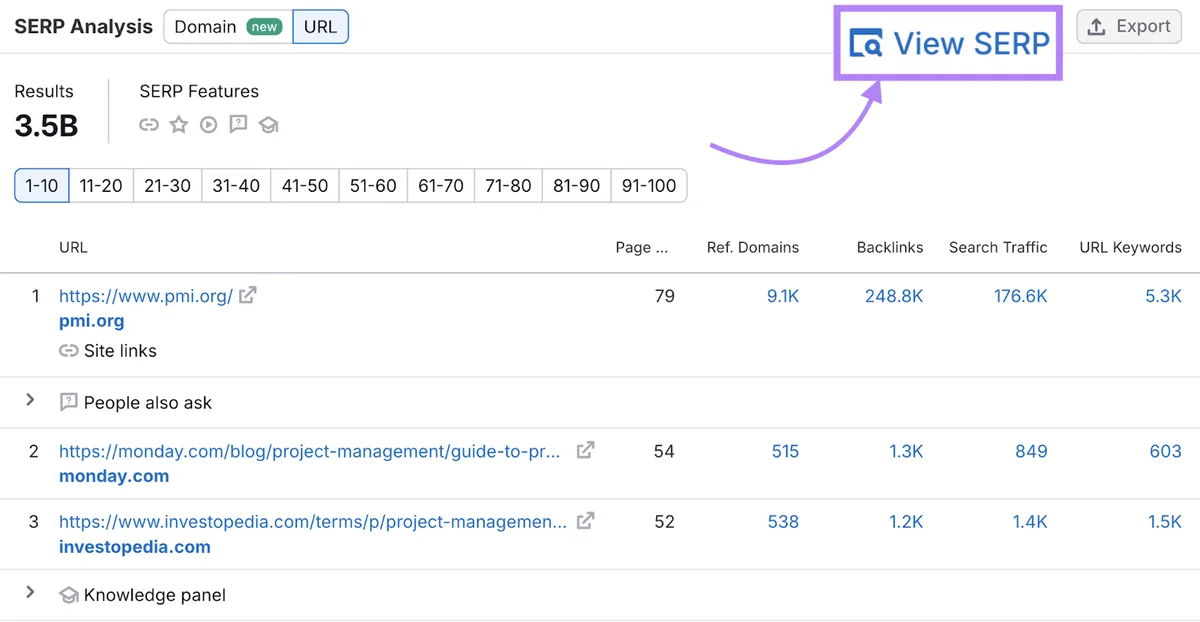
Task: Jump to results 81-90
Action: click(576, 186)
